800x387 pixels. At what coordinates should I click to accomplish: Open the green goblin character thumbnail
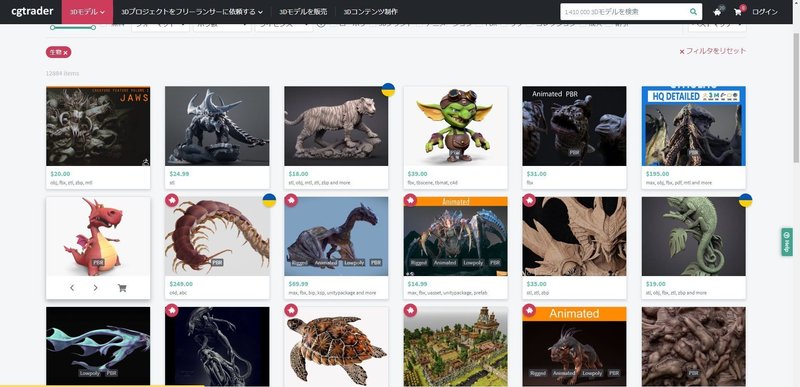coord(455,126)
